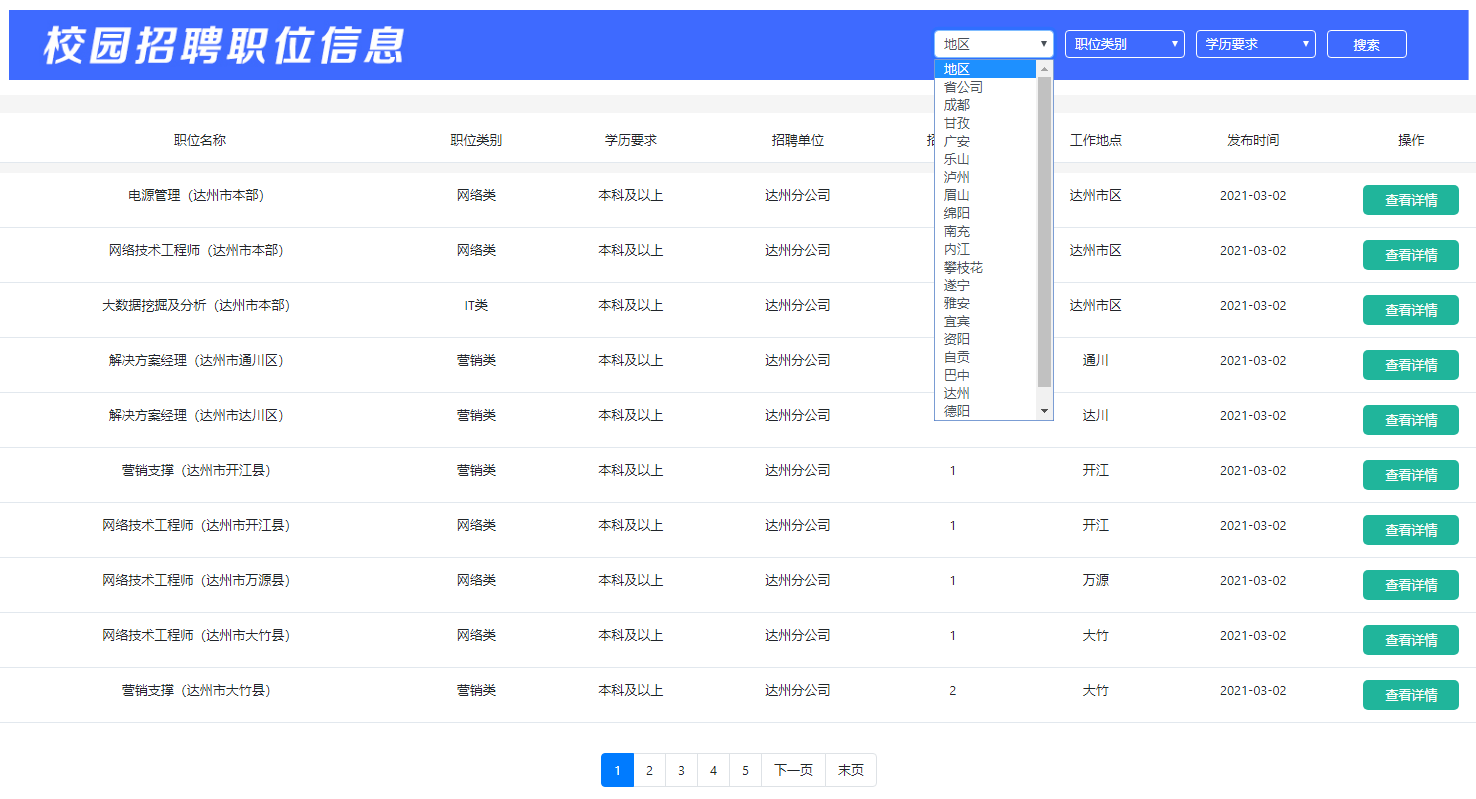
Task: Select 眉山 in the region list
Action: point(986,195)
